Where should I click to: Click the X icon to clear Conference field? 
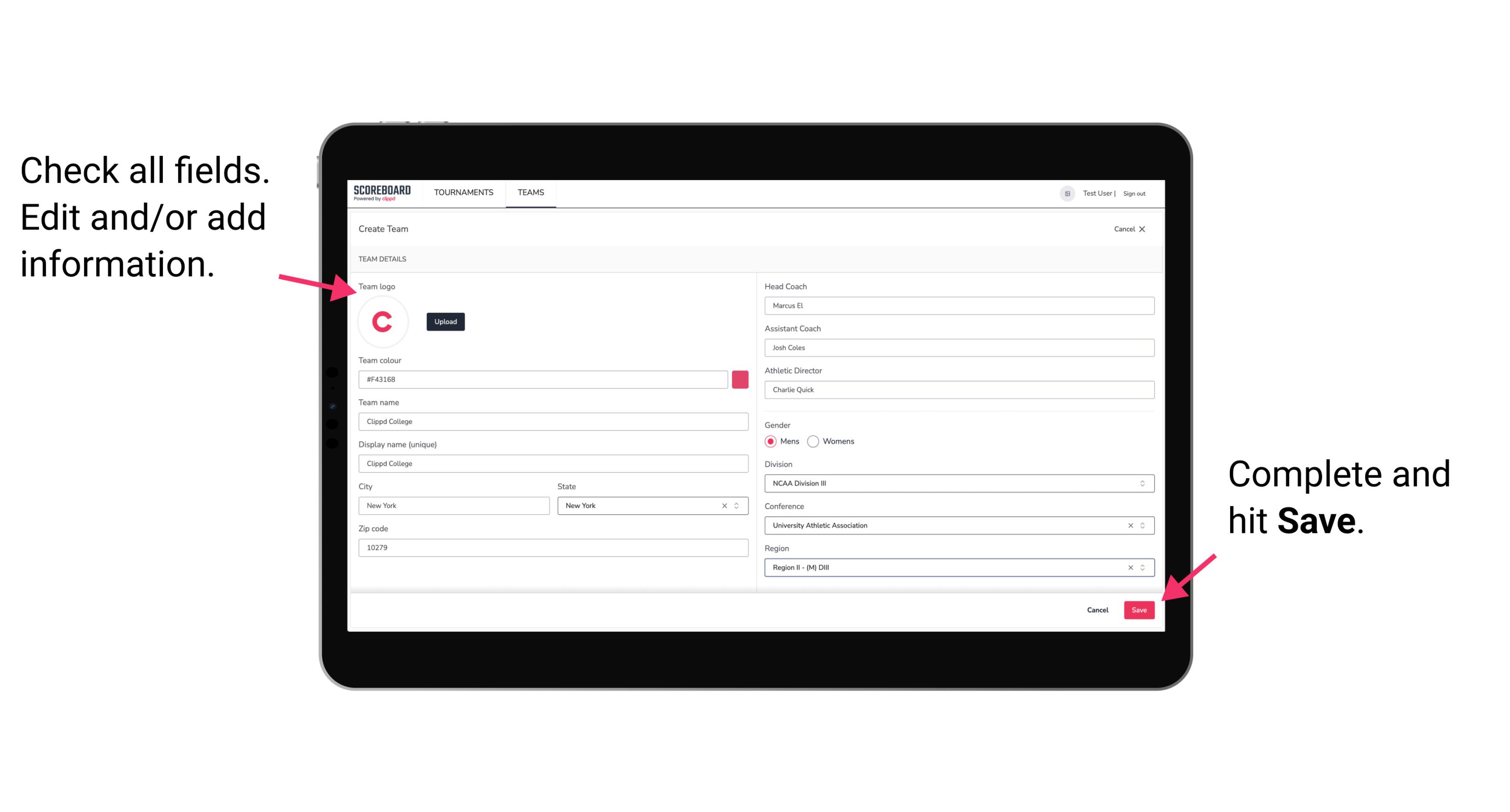1128,525
